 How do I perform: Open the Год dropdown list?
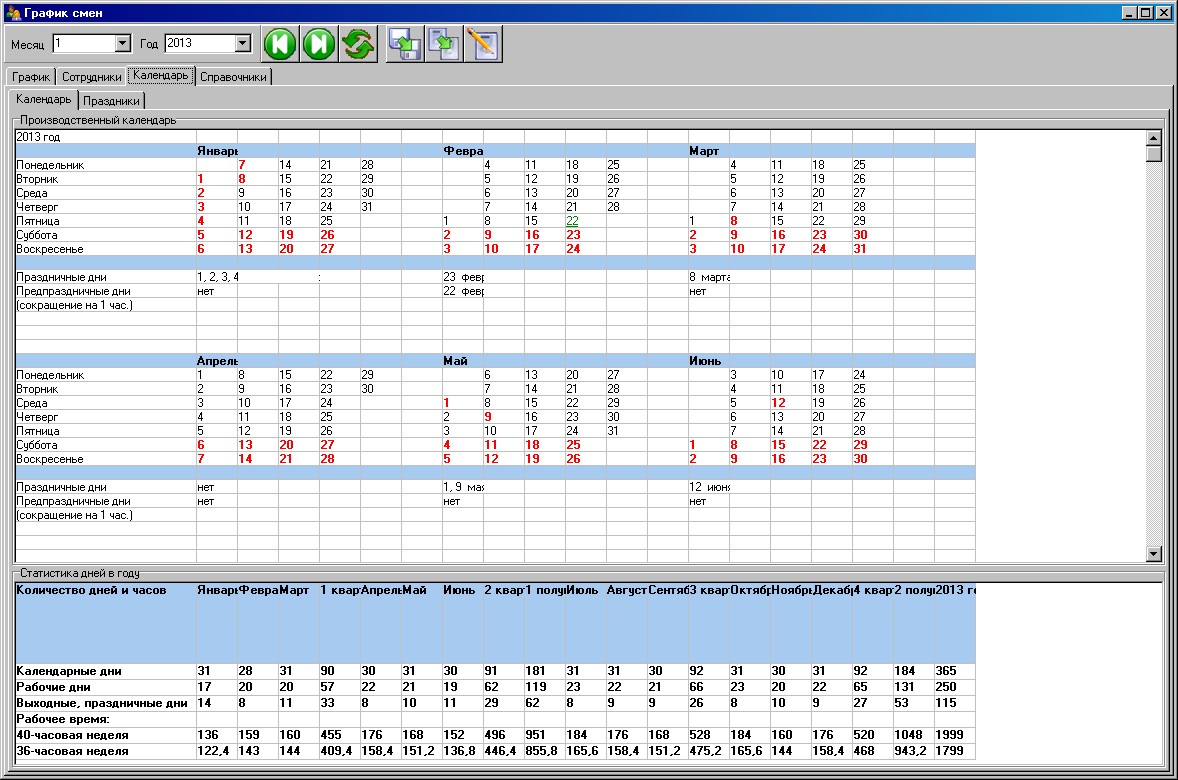click(242, 44)
